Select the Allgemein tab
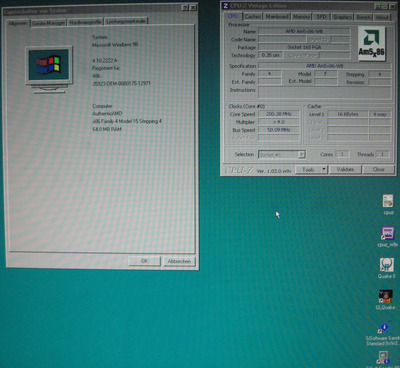The width and height of the screenshot is (400, 368). point(18,23)
